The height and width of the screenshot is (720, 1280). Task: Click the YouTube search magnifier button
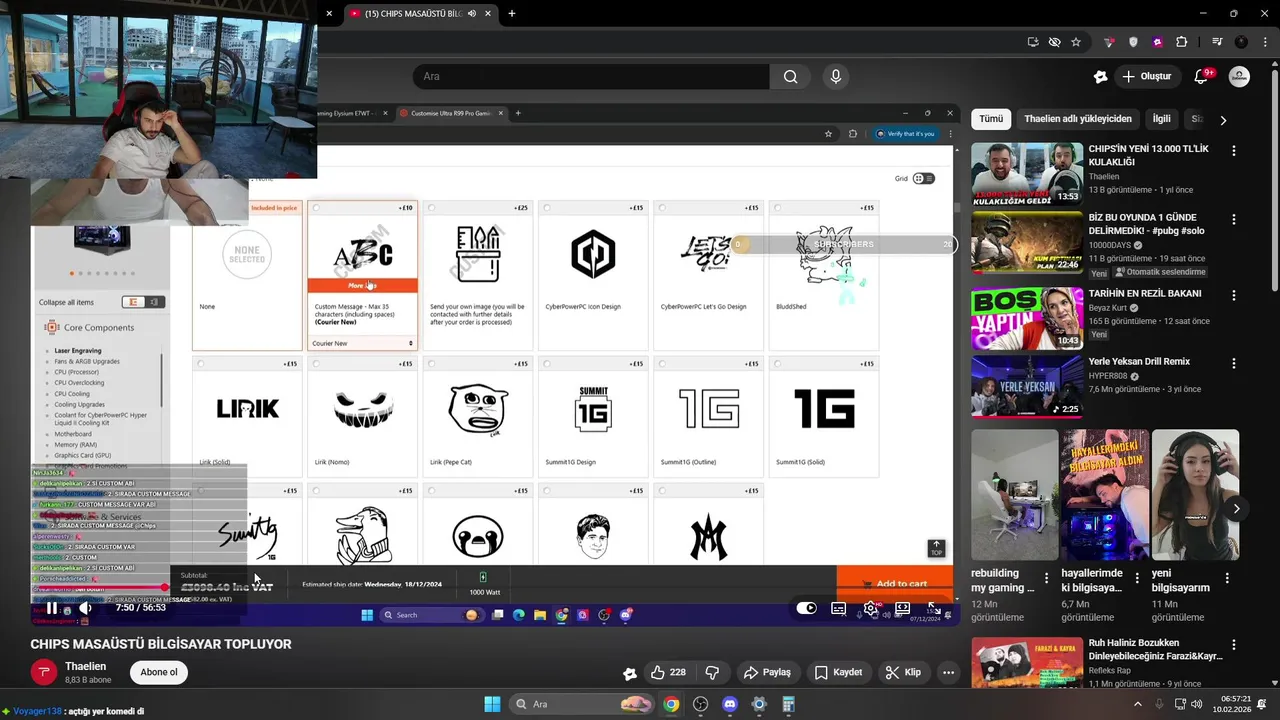tap(791, 76)
